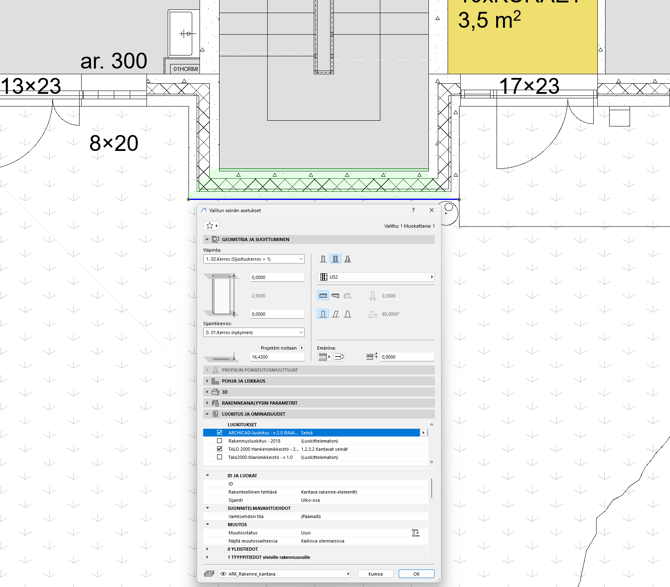
Task: Enable Rakennusluokitus - 2018 checkbox
Action: coord(220,441)
